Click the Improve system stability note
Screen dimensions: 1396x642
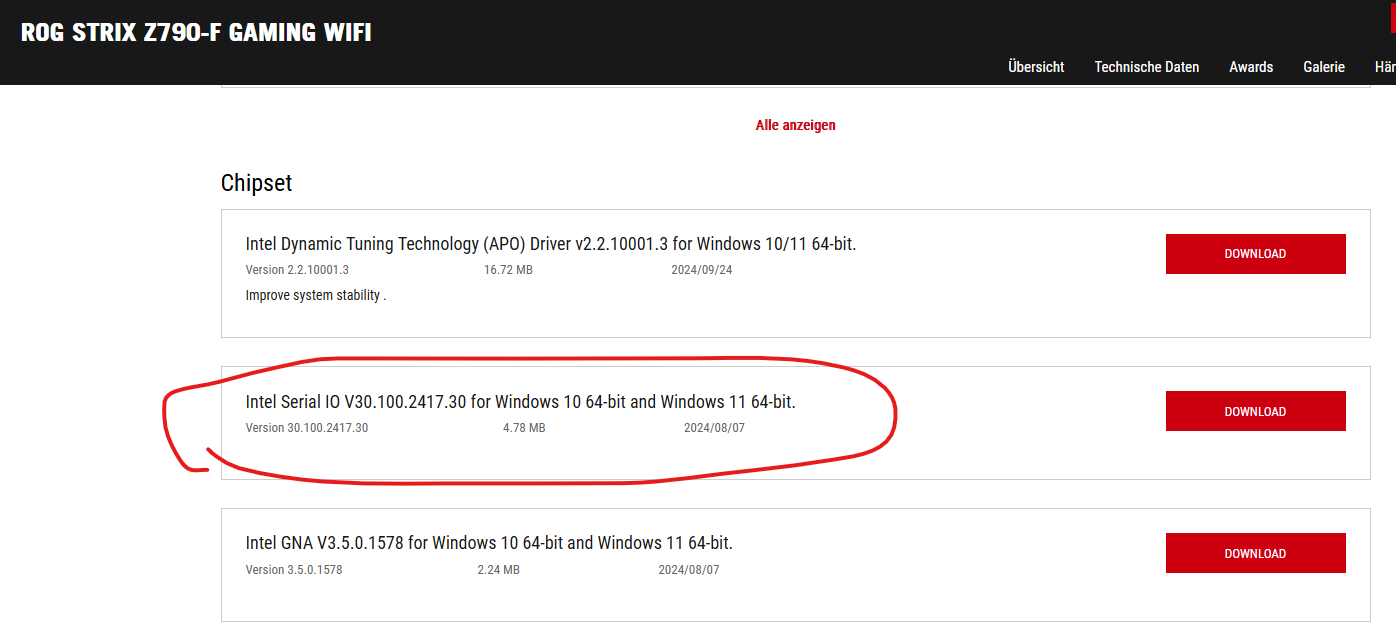click(316, 296)
